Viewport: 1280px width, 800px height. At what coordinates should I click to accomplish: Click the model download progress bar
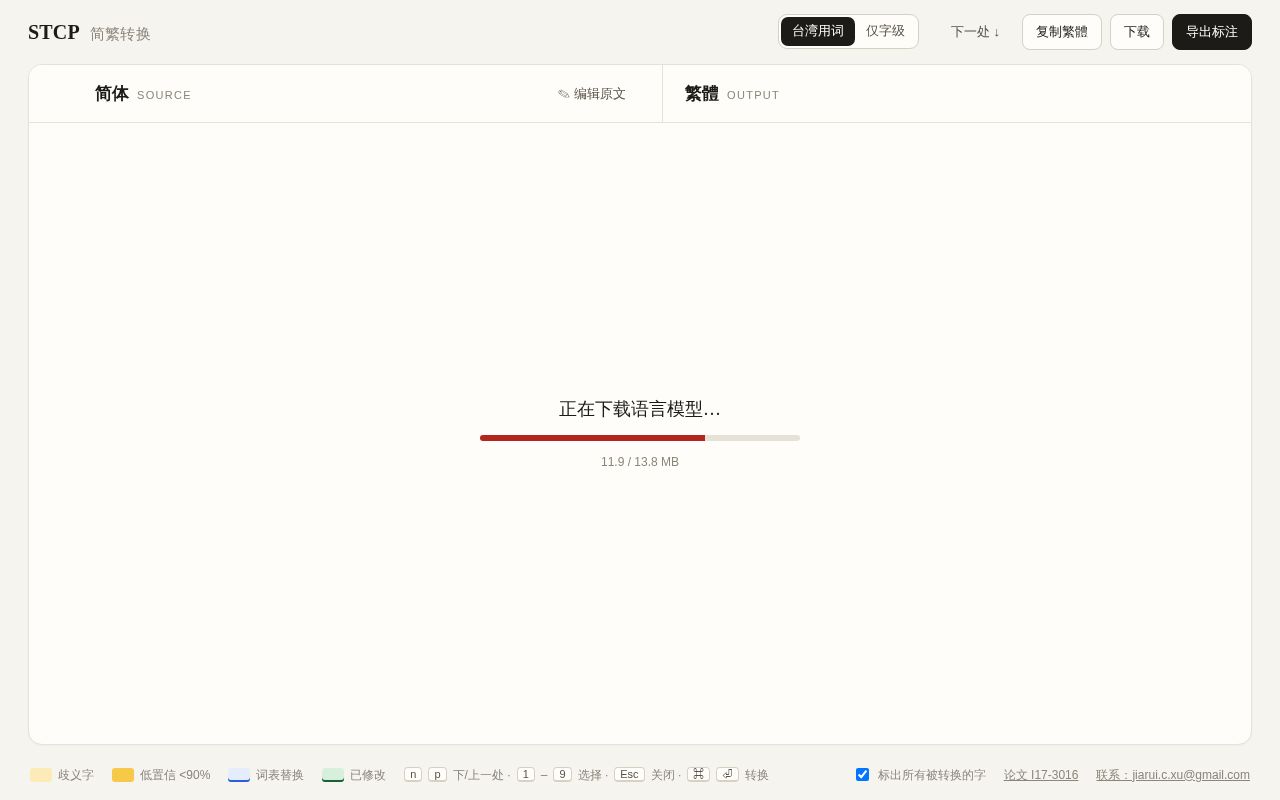click(x=640, y=438)
